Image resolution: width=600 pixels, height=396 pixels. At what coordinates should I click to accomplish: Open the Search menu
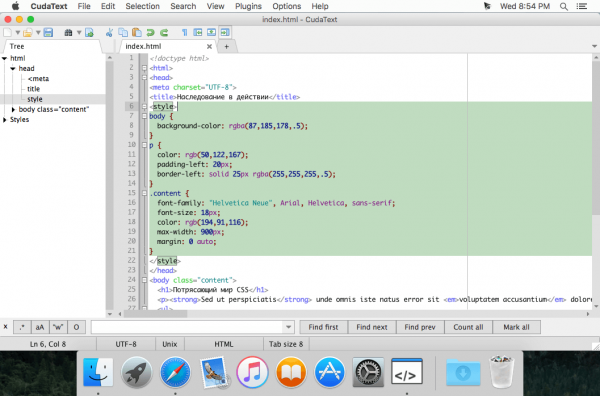(x=183, y=6)
